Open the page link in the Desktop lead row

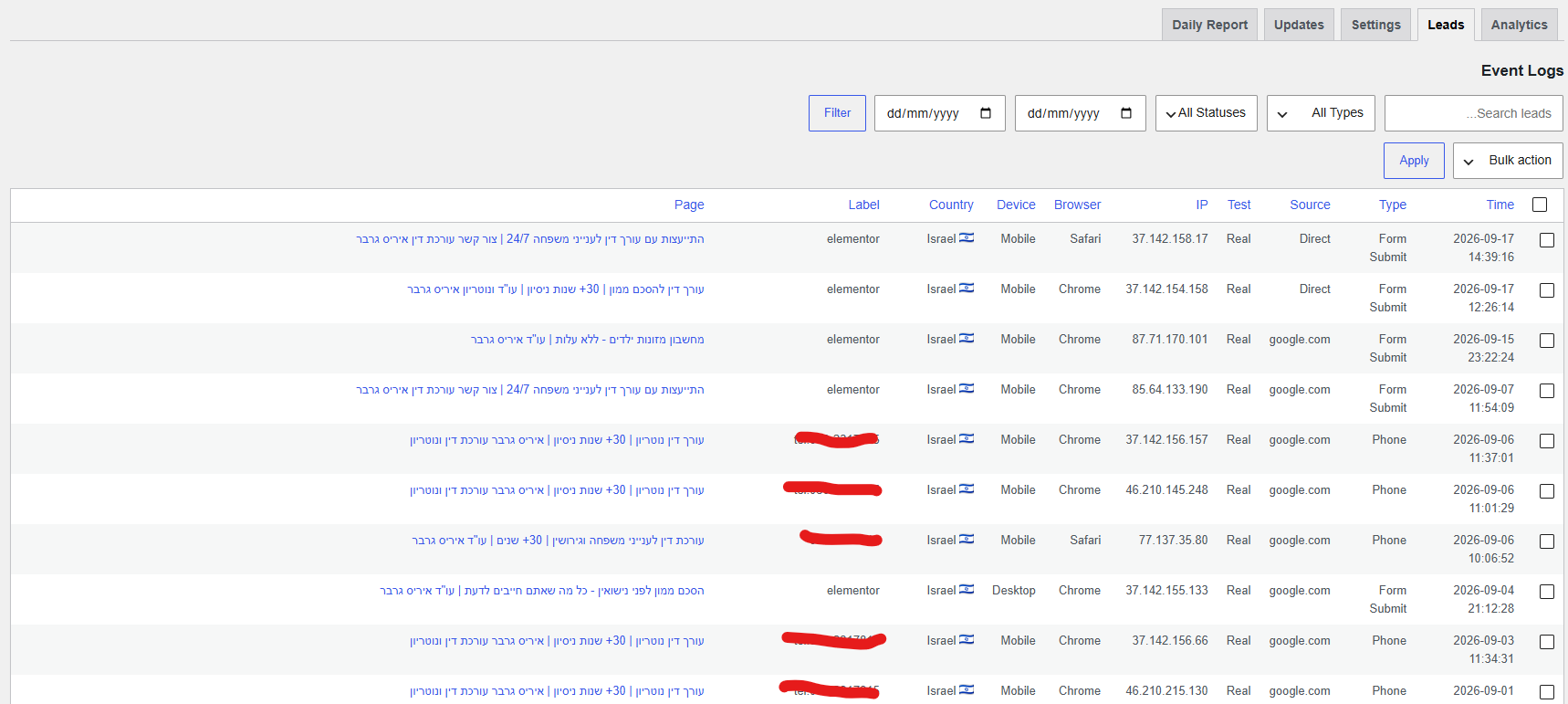click(x=542, y=591)
